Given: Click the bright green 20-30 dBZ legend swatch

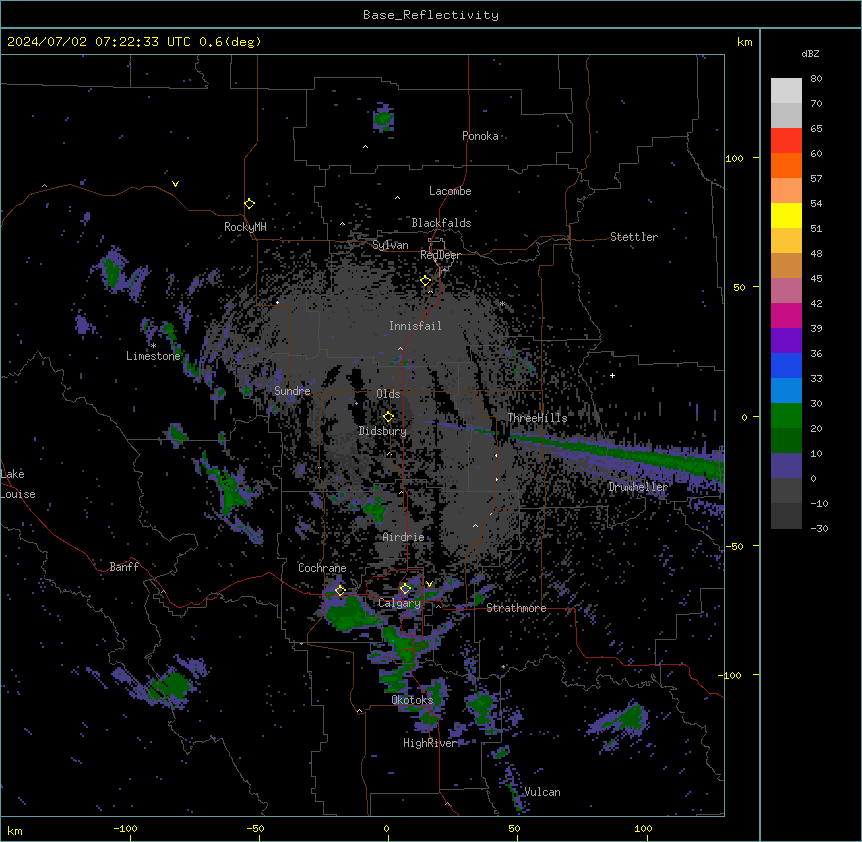Looking at the screenshot, I should pos(786,416).
